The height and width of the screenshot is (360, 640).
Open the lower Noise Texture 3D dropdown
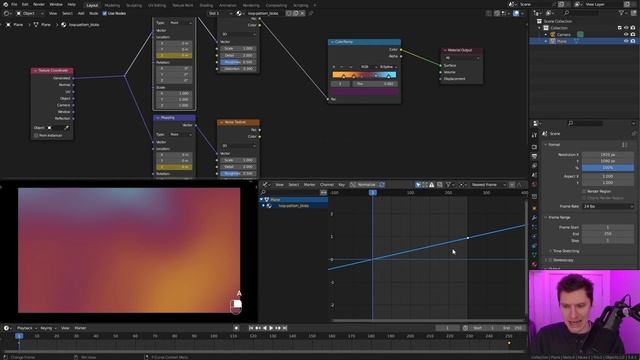pos(238,146)
